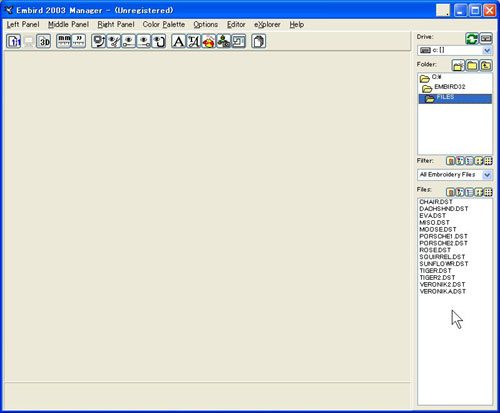Click second small icon in Files row

pyautogui.click(x=460, y=192)
